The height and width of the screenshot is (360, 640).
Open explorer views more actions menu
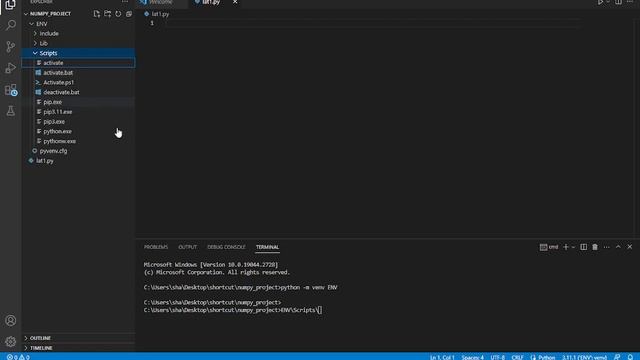tap(125, 2)
